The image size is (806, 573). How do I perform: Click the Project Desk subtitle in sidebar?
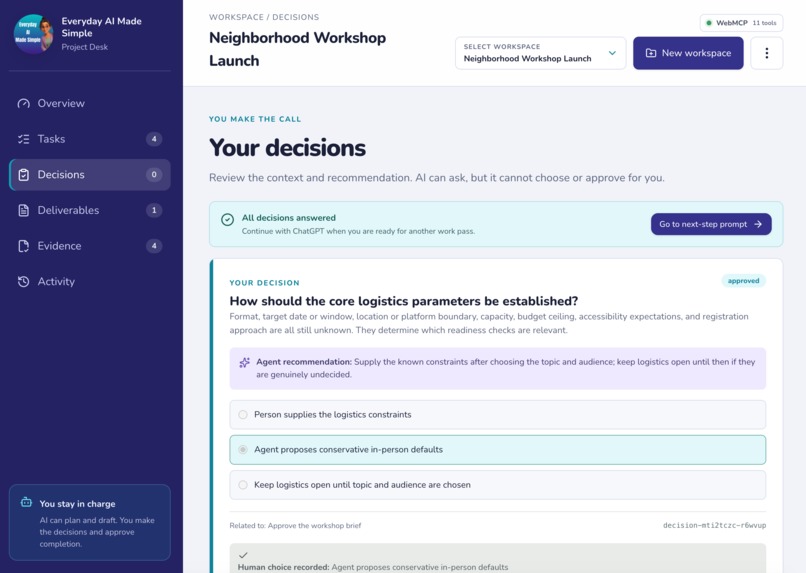[84, 47]
